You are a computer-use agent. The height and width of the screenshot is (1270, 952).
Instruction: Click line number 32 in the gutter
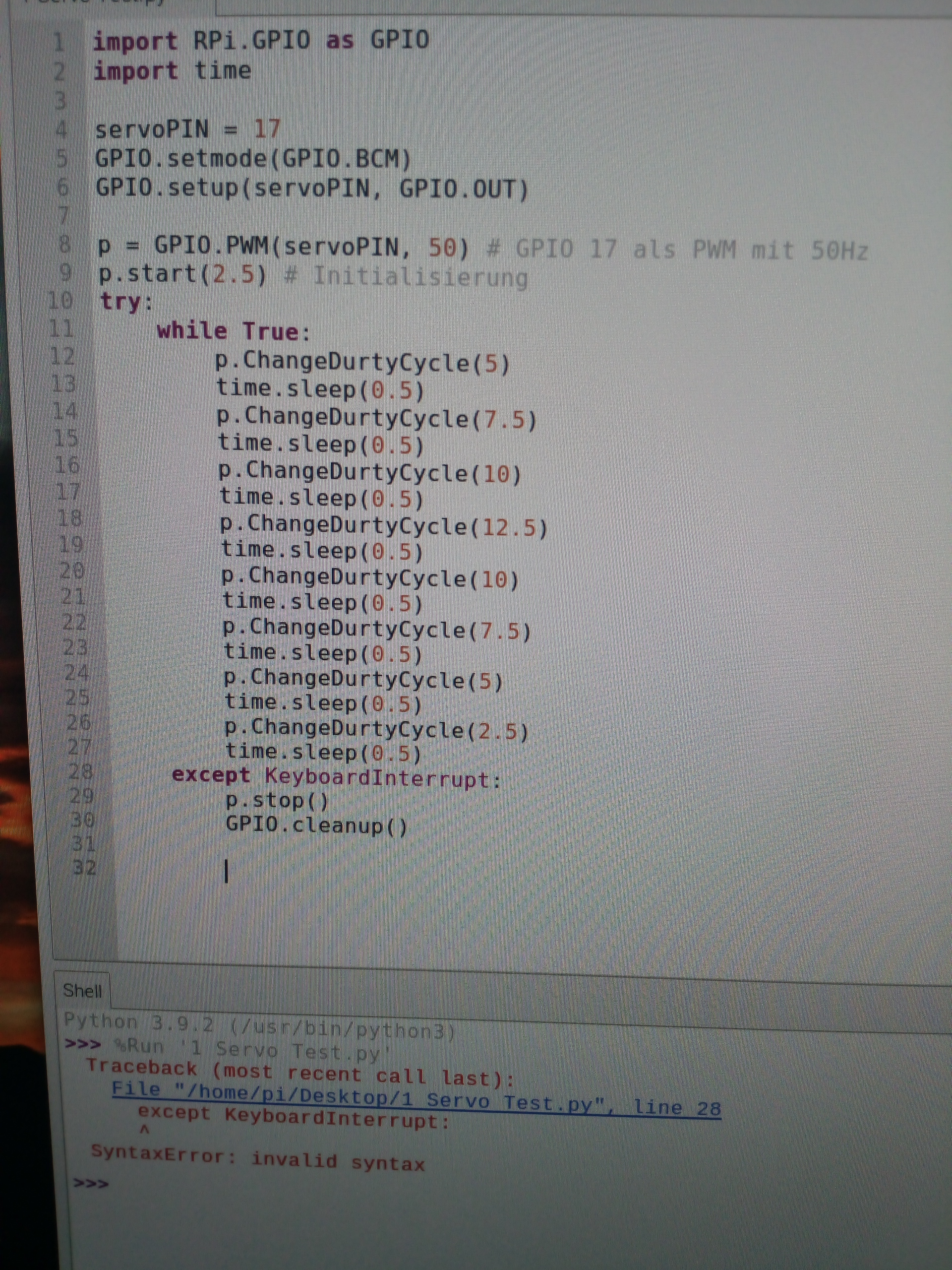pyautogui.click(x=84, y=868)
